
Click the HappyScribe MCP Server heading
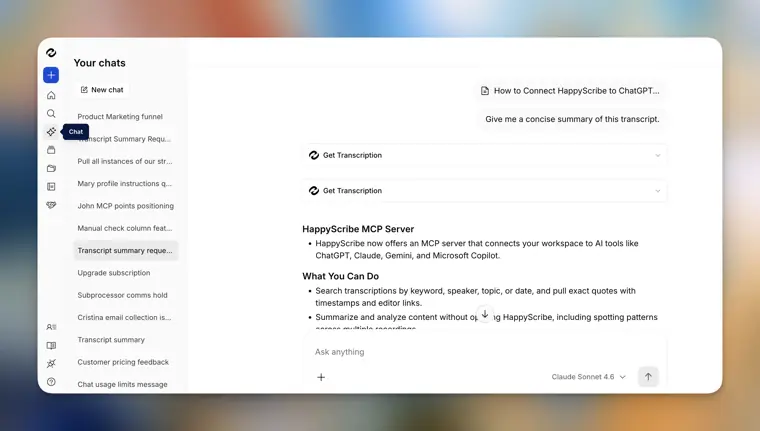[x=358, y=229]
